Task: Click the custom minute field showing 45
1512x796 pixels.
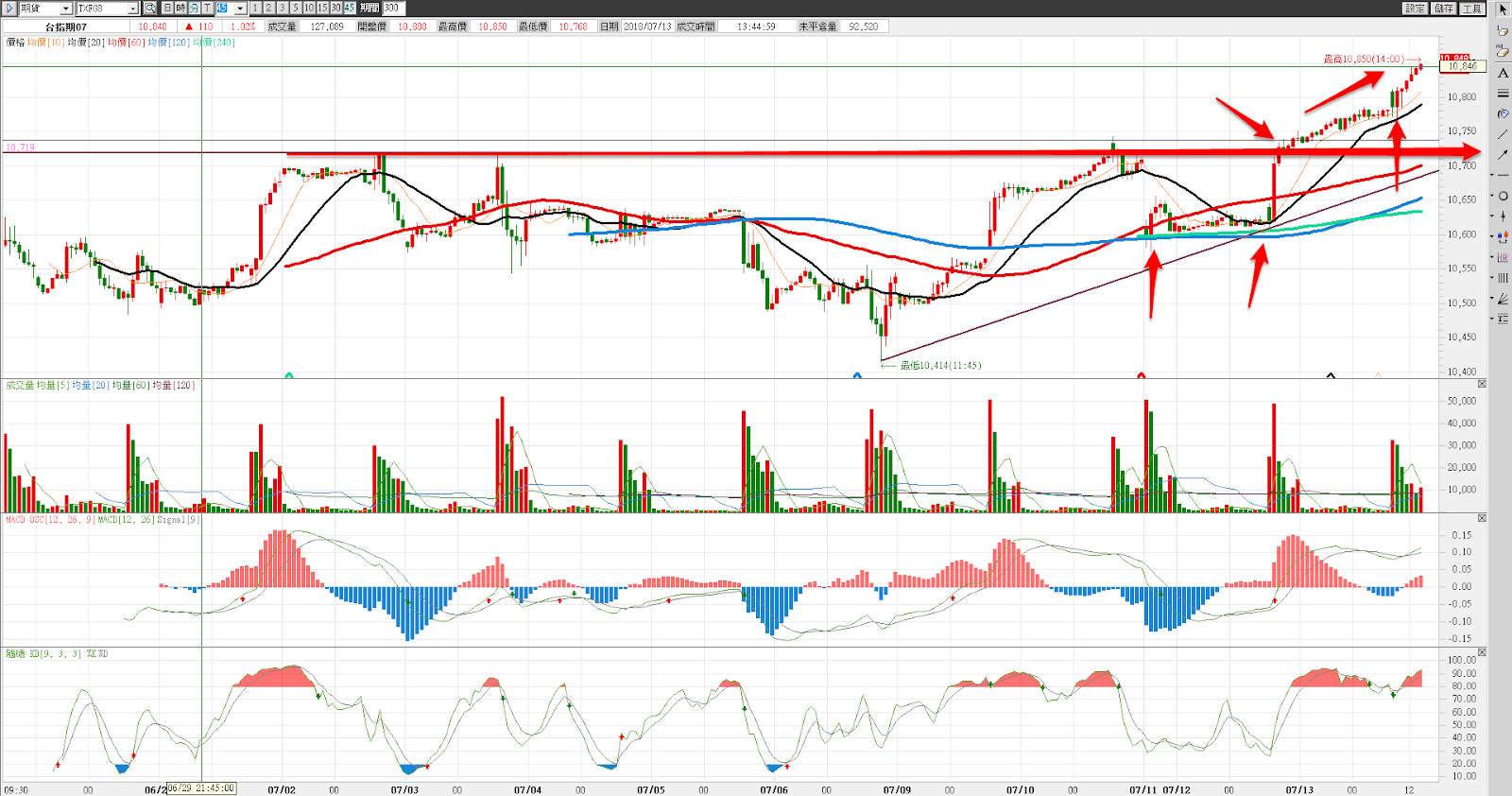Action: (224, 9)
